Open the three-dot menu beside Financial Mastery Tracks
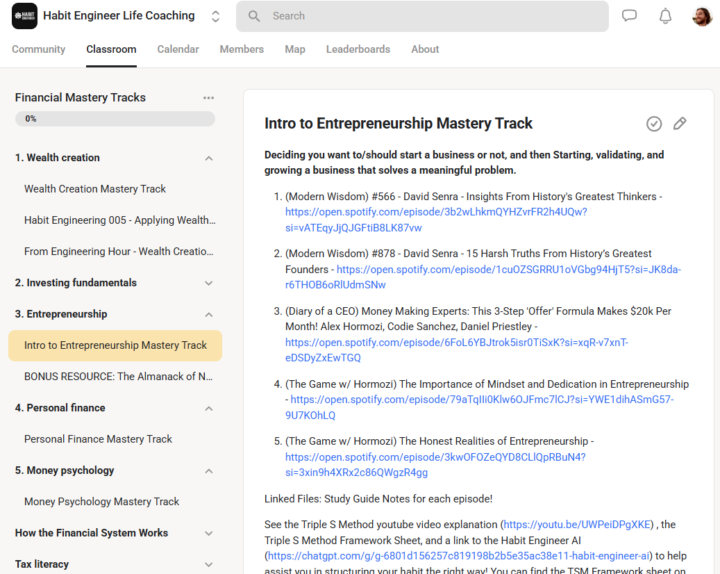This screenshot has width=720, height=574. point(208,98)
